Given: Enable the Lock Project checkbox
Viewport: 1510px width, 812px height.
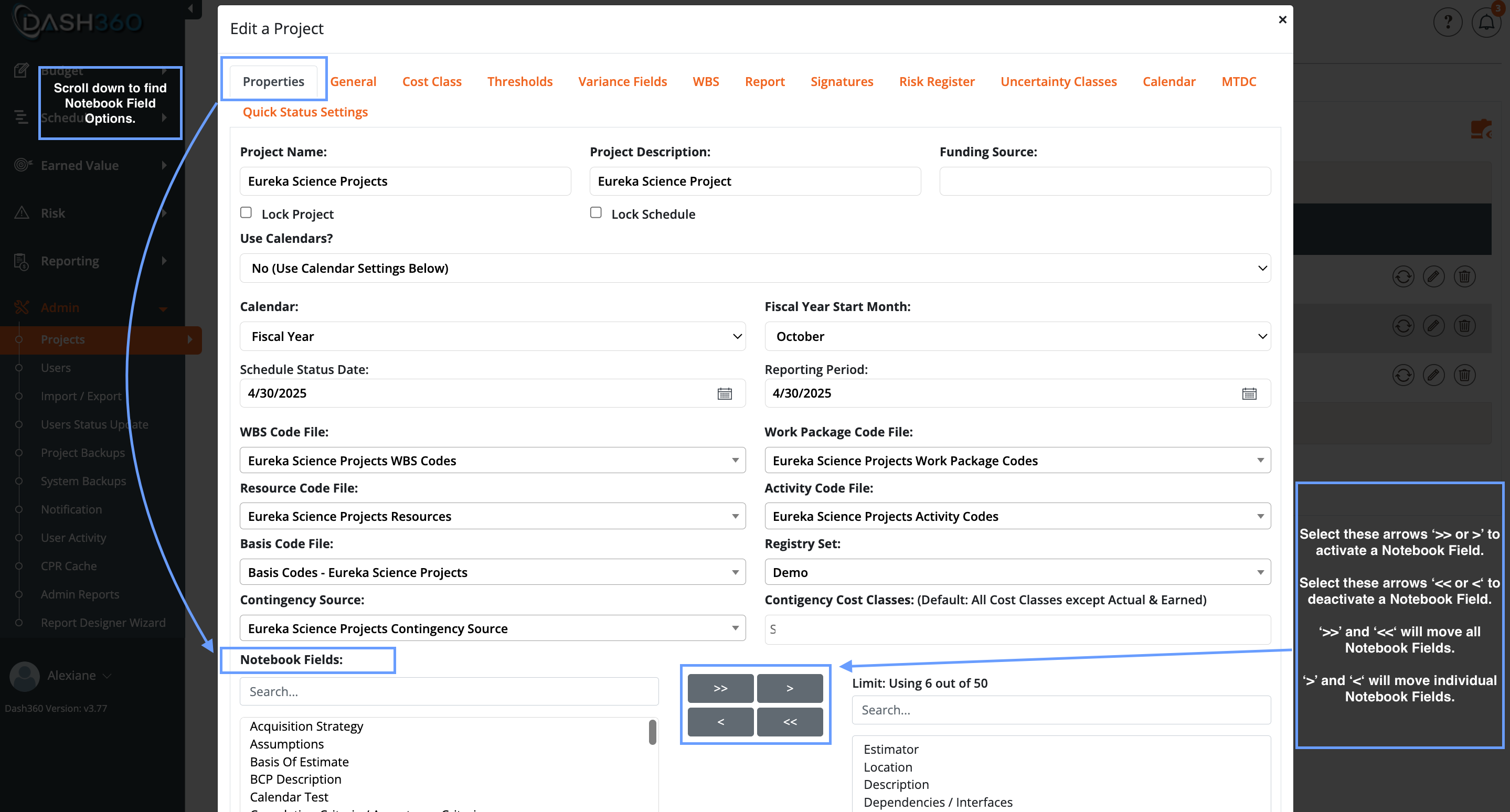Looking at the screenshot, I should [x=246, y=212].
